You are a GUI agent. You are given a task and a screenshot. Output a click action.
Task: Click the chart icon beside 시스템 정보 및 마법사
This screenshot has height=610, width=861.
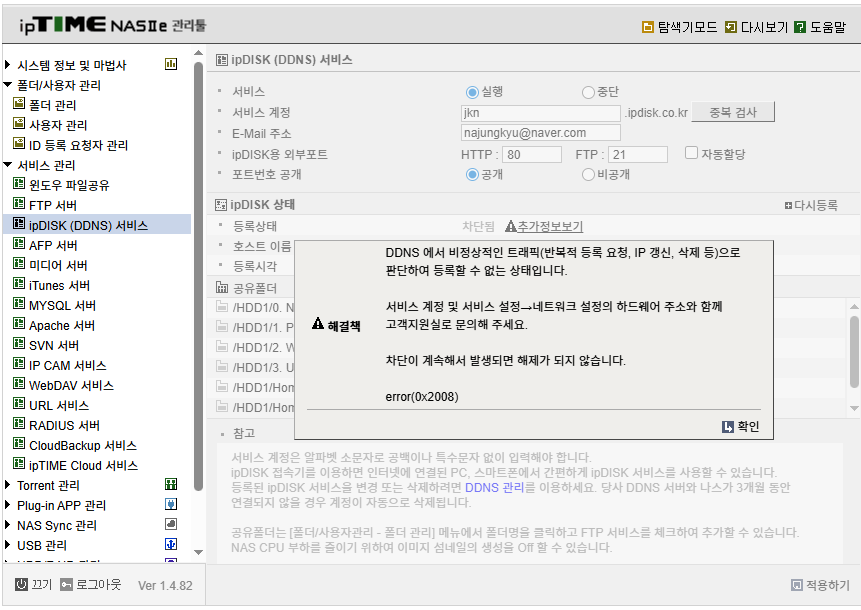[x=171, y=64]
